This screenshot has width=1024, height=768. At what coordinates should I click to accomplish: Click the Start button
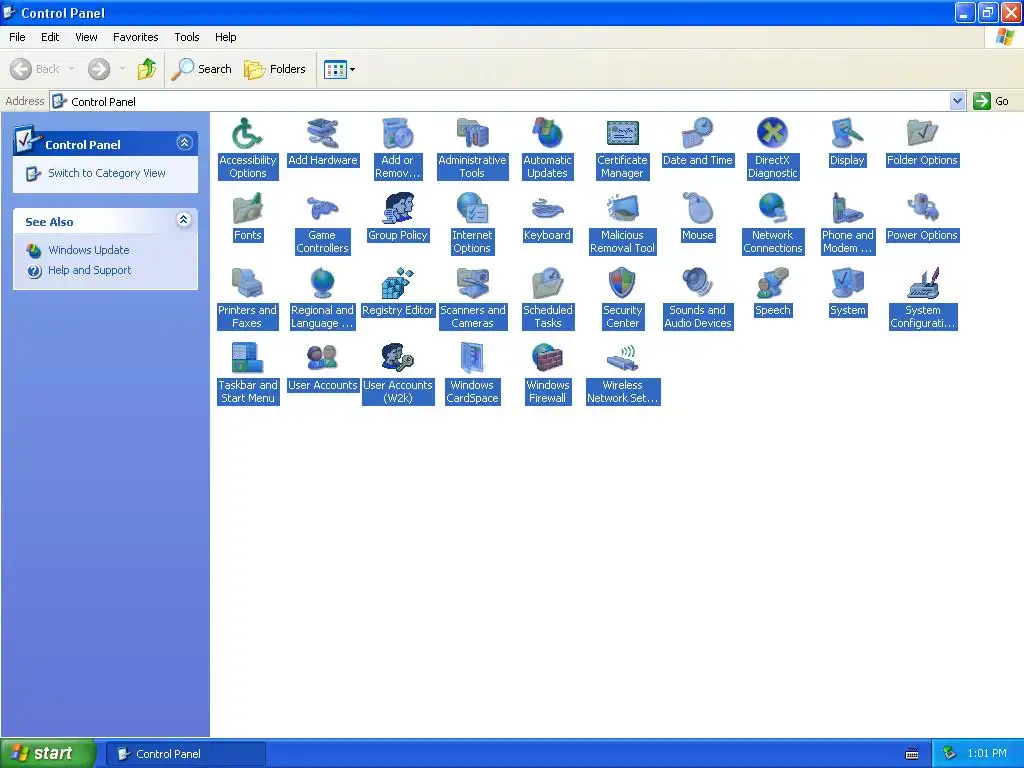(47, 754)
